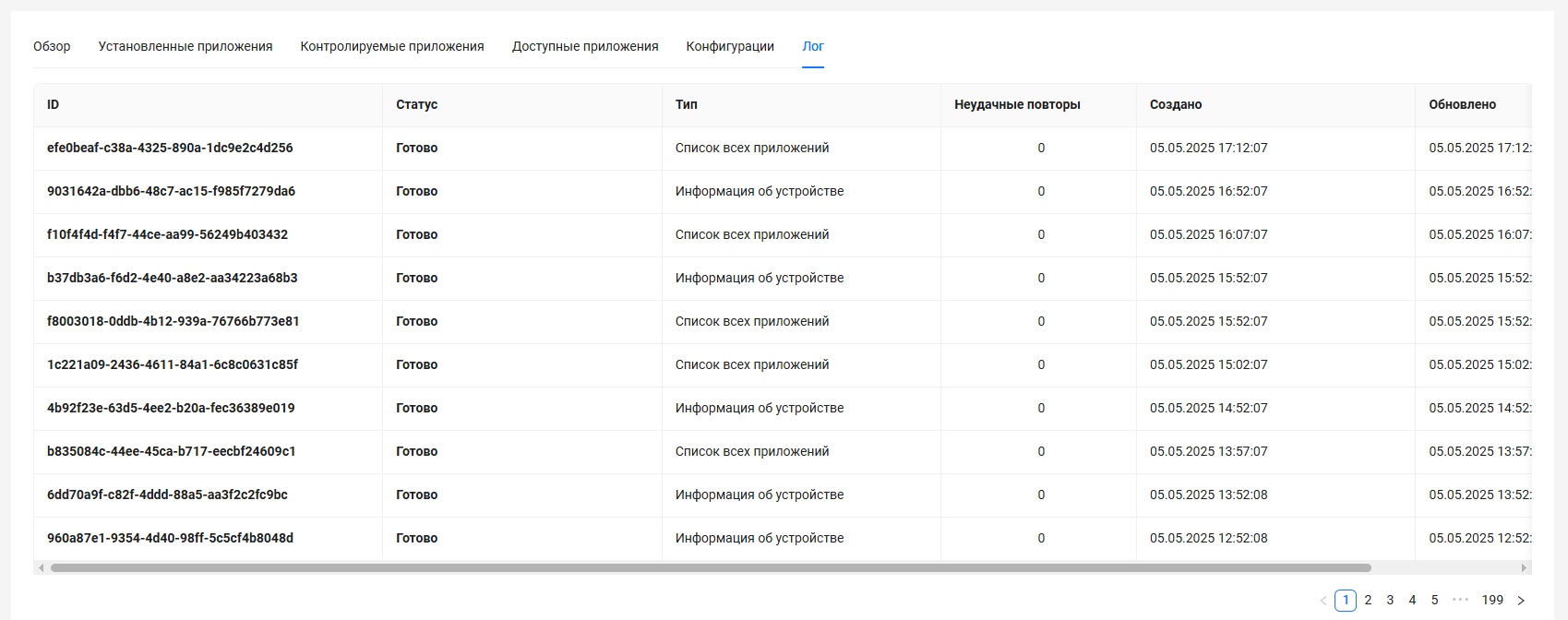The width and height of the screenshot is (1568, 620).
Task: Jump ahead via pagination ellipsis
Action: (x=1460, y=600)
